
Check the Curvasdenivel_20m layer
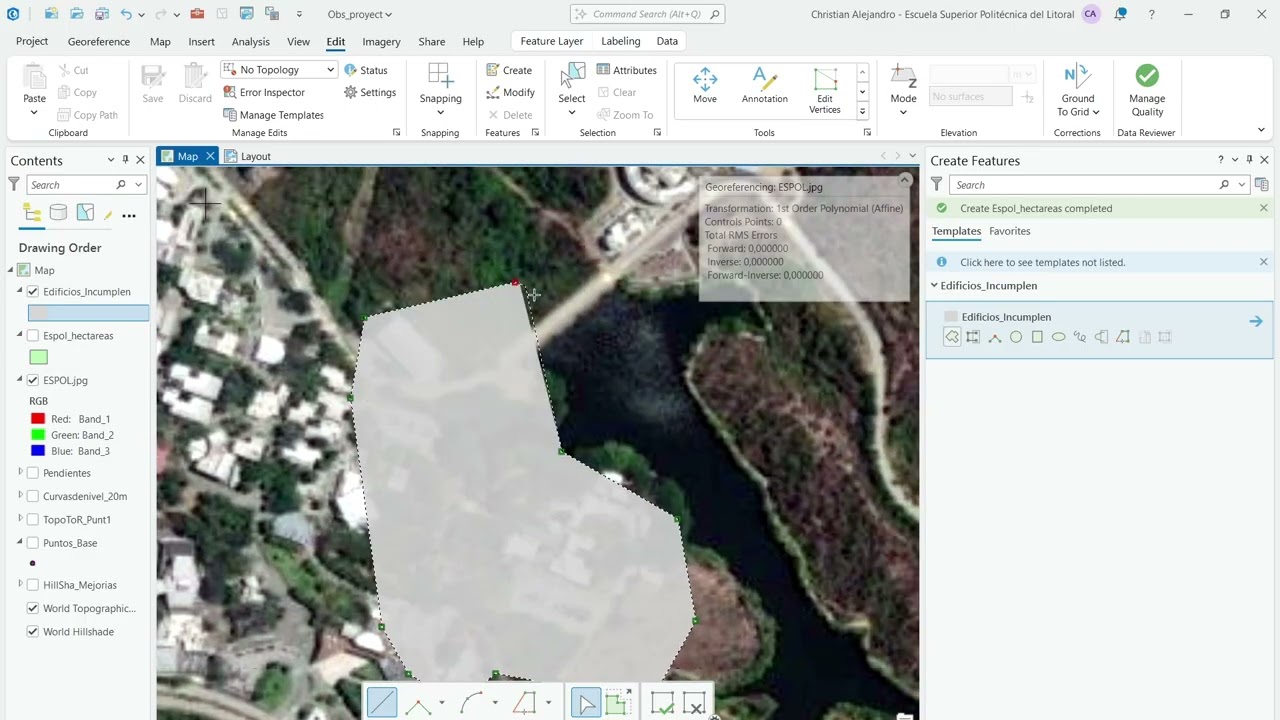click(x=33, y=496)
